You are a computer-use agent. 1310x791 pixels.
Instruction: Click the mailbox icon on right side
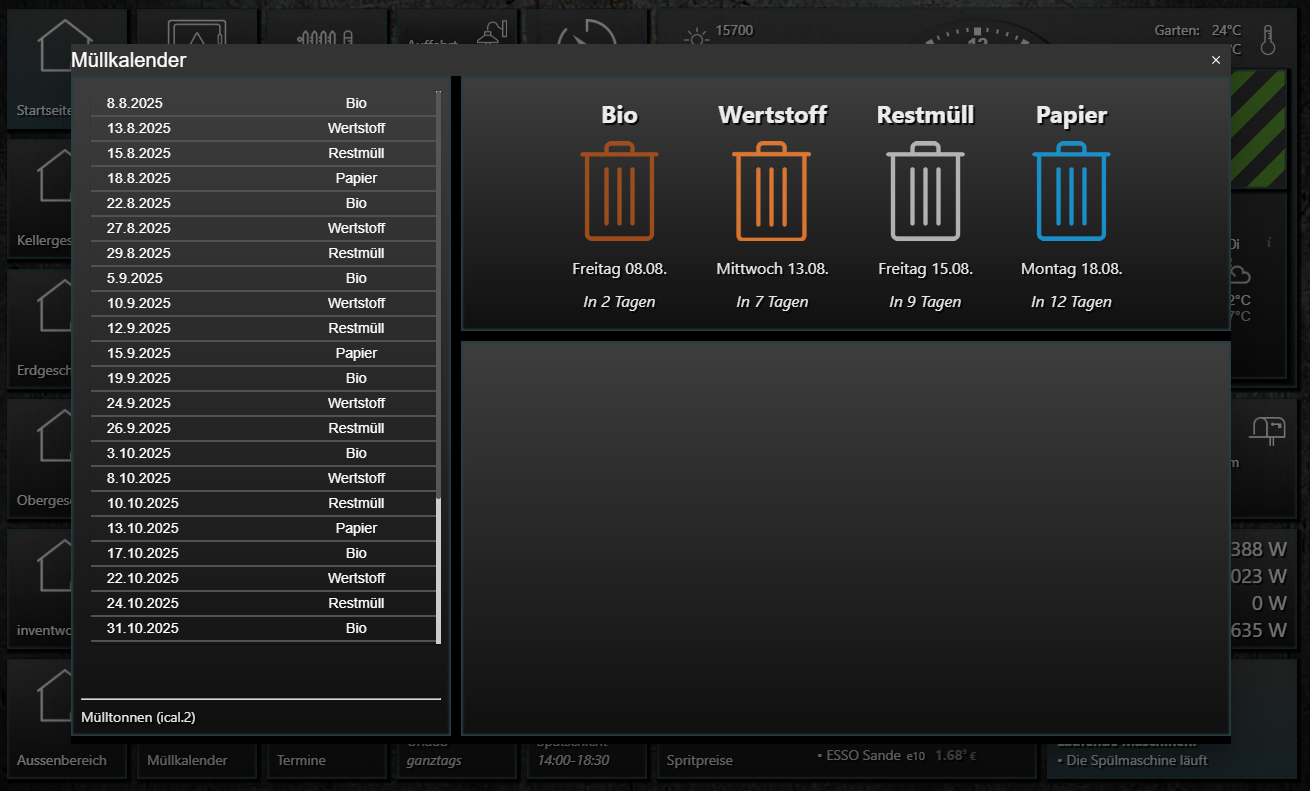tap(1267, 428)
